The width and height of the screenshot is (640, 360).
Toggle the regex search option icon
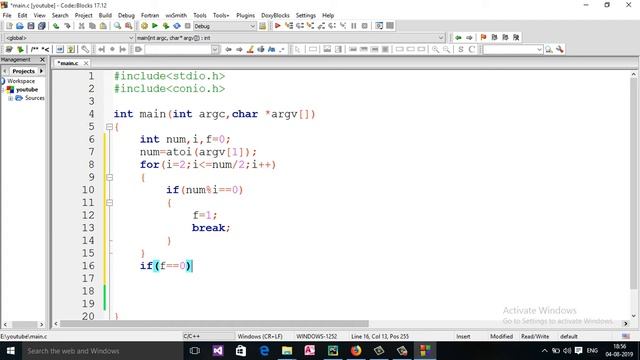click(282, 49)
